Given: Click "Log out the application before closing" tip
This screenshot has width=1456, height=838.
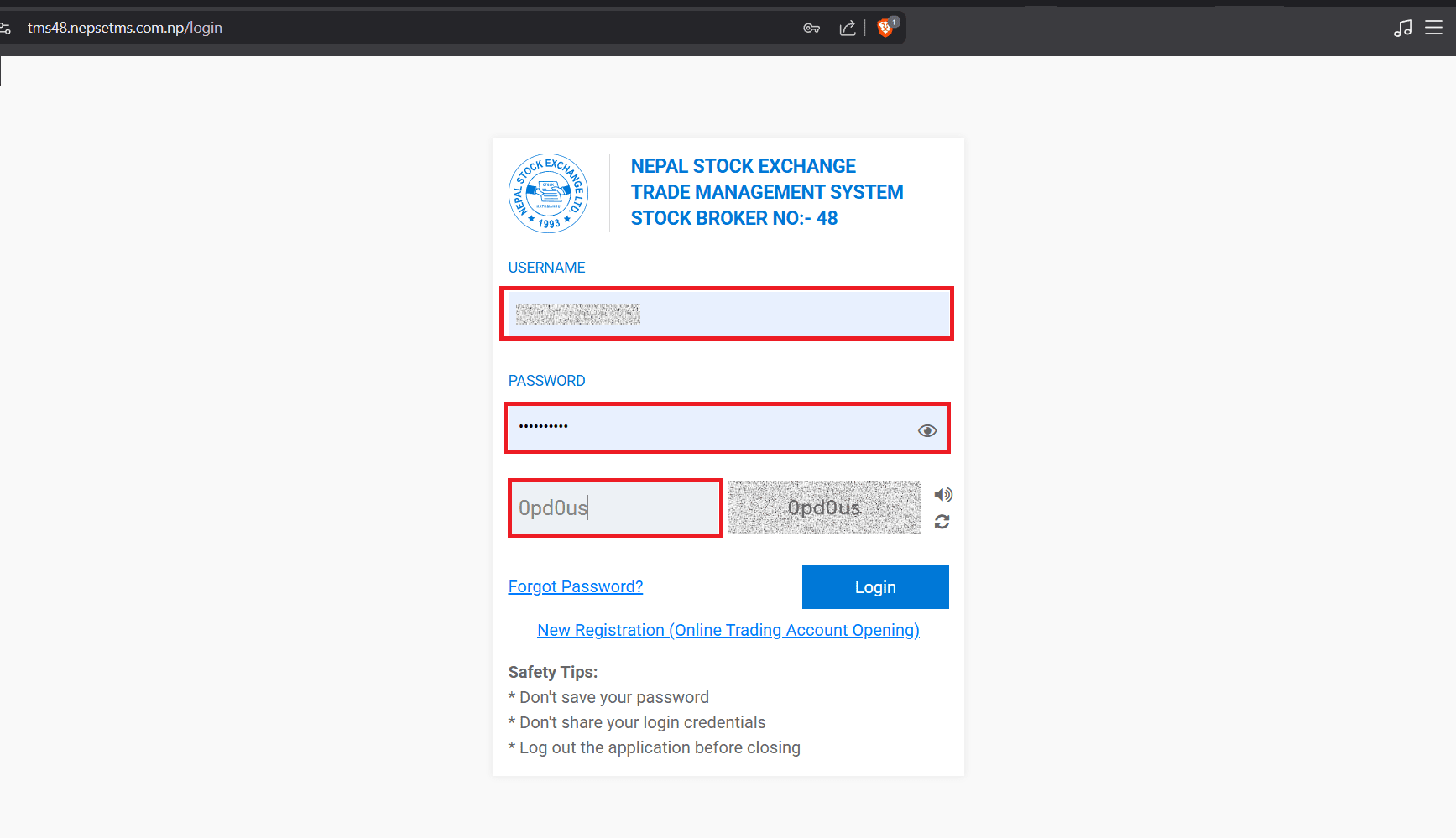Looking at the screenshot, I should point(655,747).
